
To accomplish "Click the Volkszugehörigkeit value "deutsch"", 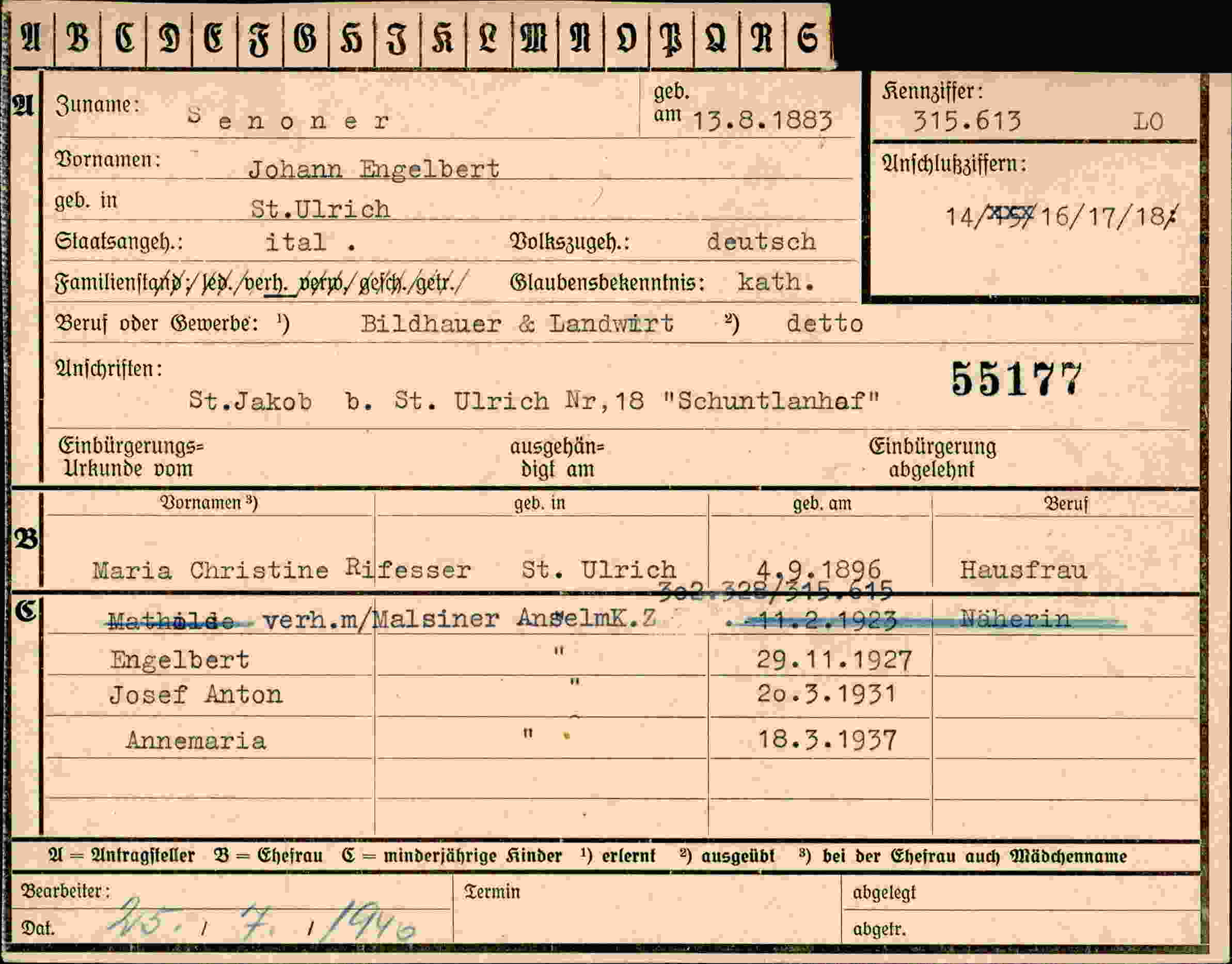I will click(x=761, y=242).
